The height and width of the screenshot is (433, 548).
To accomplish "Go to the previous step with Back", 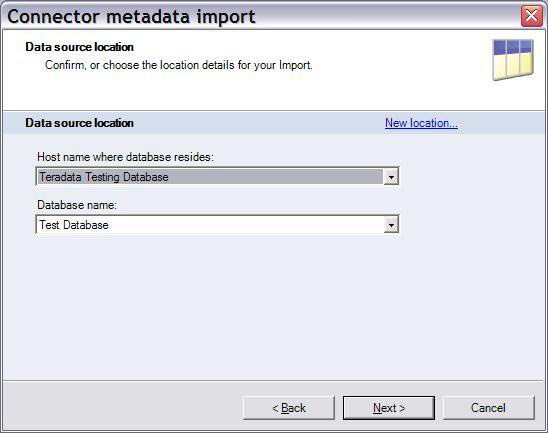I will coord(289,408).
